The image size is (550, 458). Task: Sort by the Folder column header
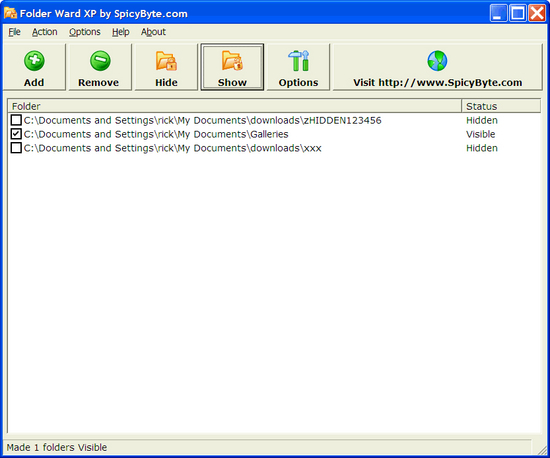pyautogui.click(x=235, y=106)
